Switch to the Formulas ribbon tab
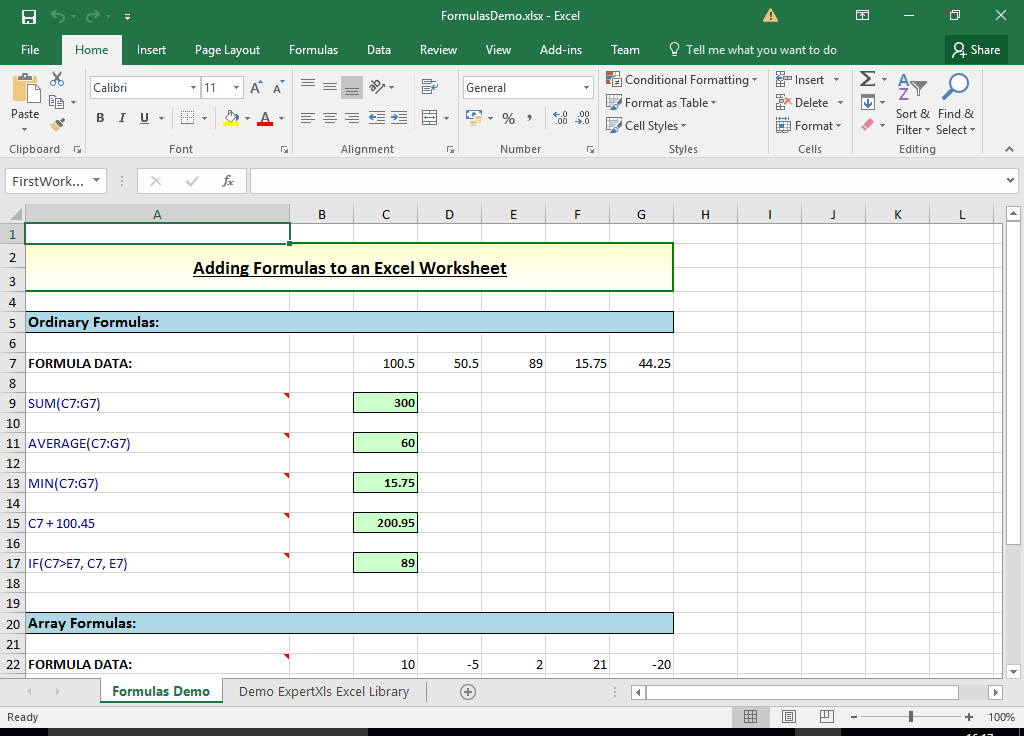The image size is (1024, 736). click(313, 49)
